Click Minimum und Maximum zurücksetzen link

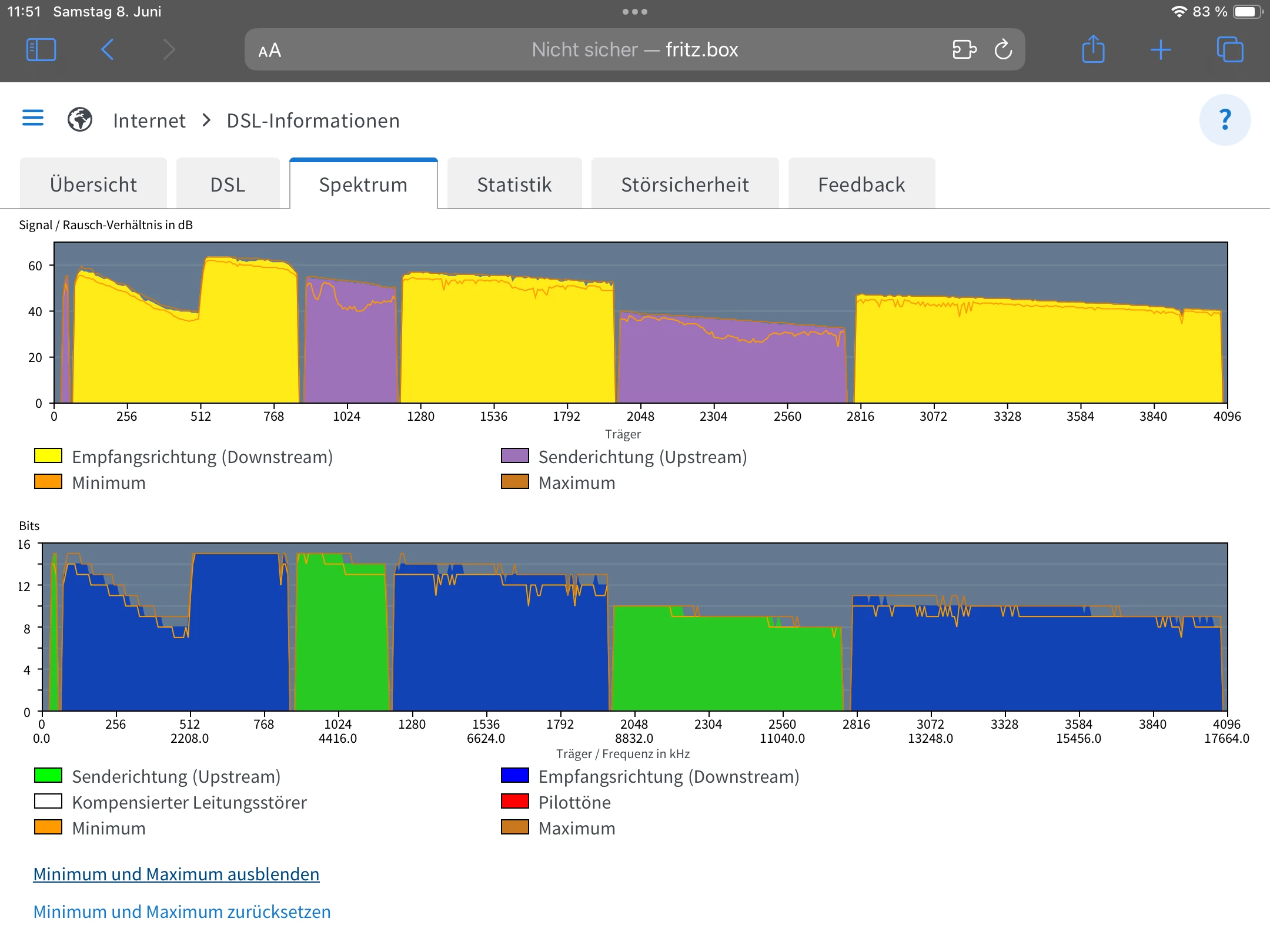click(x=182, y=912)
